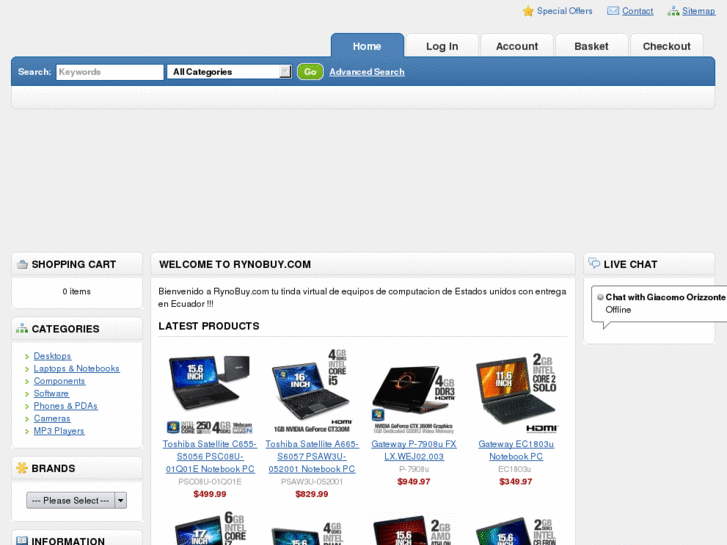Click the $949.97 price text
Screen dimensions: 727x545
[x=414, y=481]
